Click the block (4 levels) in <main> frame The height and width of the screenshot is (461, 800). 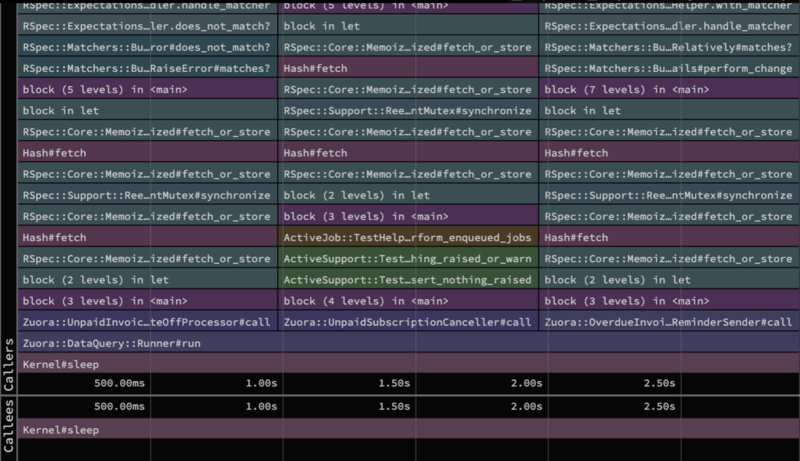(408, 301)
